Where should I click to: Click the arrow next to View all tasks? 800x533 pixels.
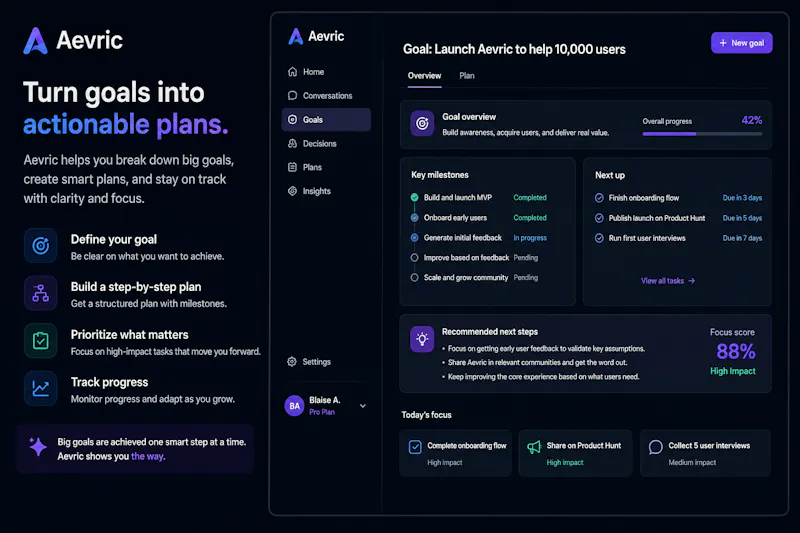point(691,281)
